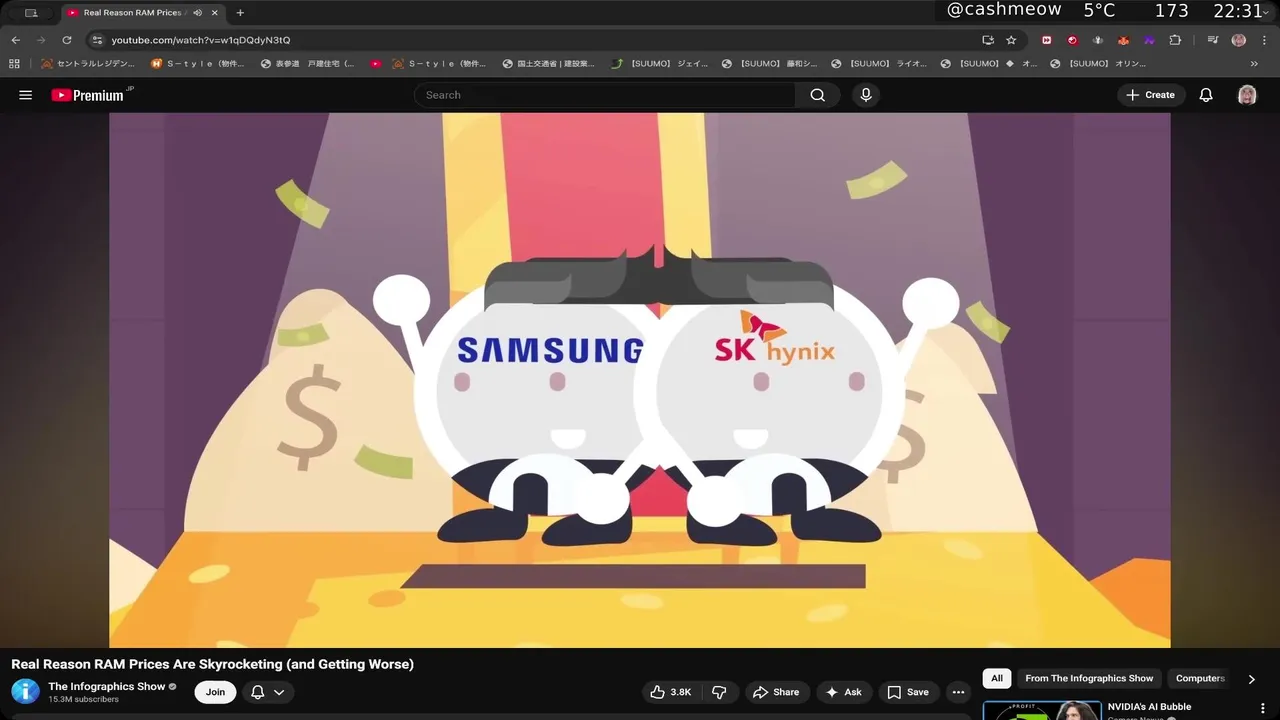Open NVIDIA's AI Bubble video thumbnail
The width and height of the screenshot is (1280, 720).
point(1042,710)
